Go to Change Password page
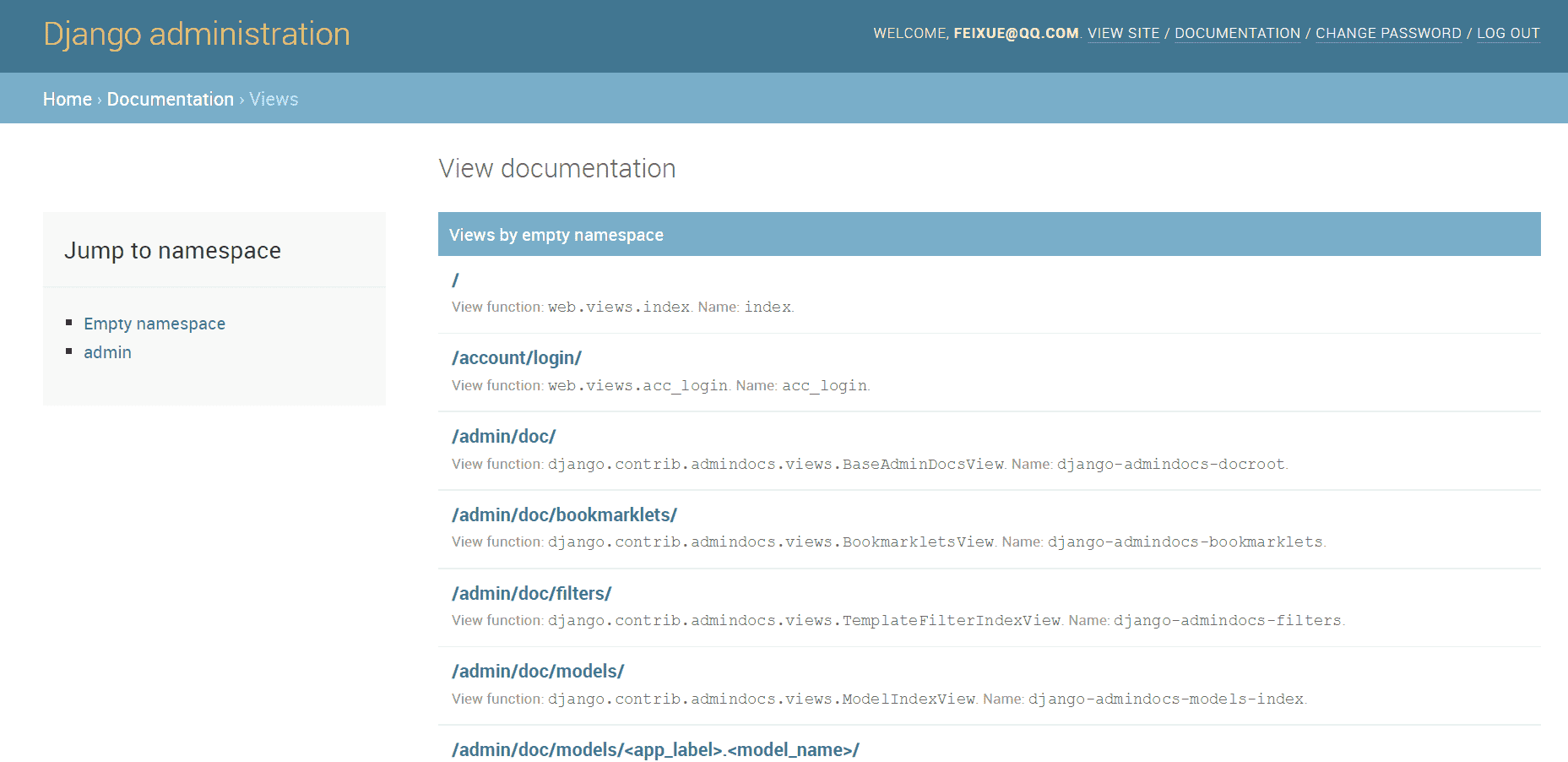This screenshot has width=1568, height=762. coord(1388,33)
